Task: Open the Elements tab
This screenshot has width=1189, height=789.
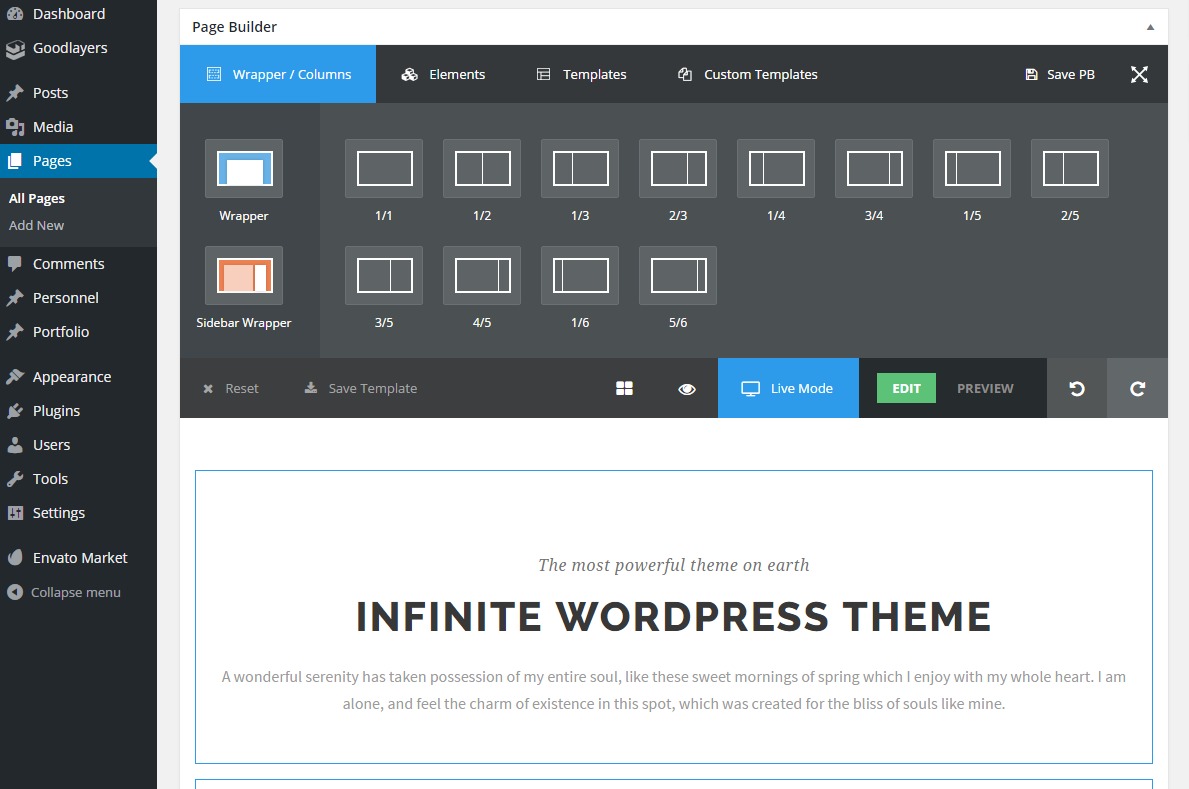Action: click(443, 74)
